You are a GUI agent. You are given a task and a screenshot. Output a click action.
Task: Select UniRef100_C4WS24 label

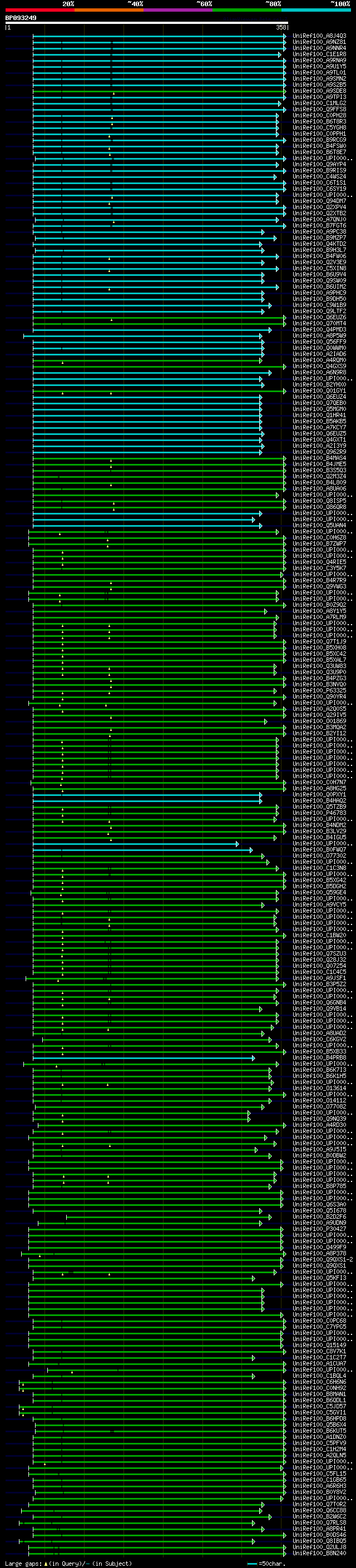(319, 176)
